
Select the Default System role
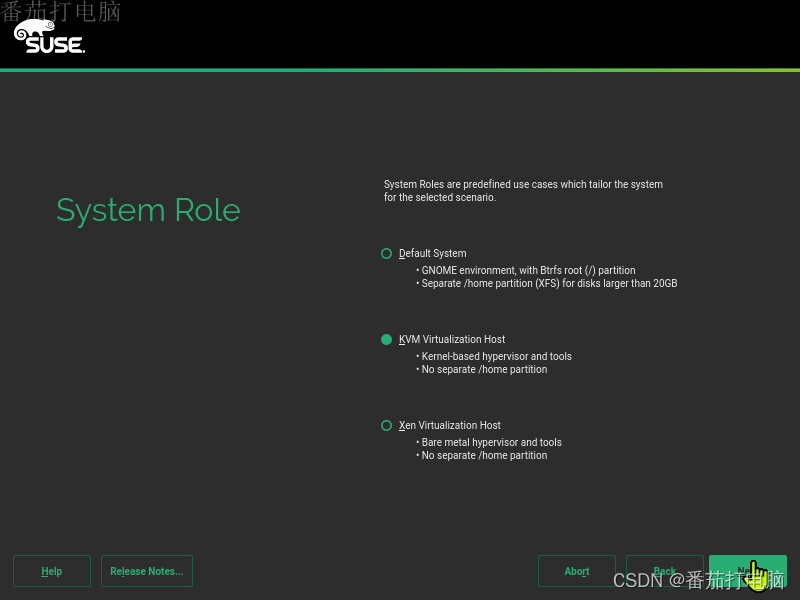point(386,253)
